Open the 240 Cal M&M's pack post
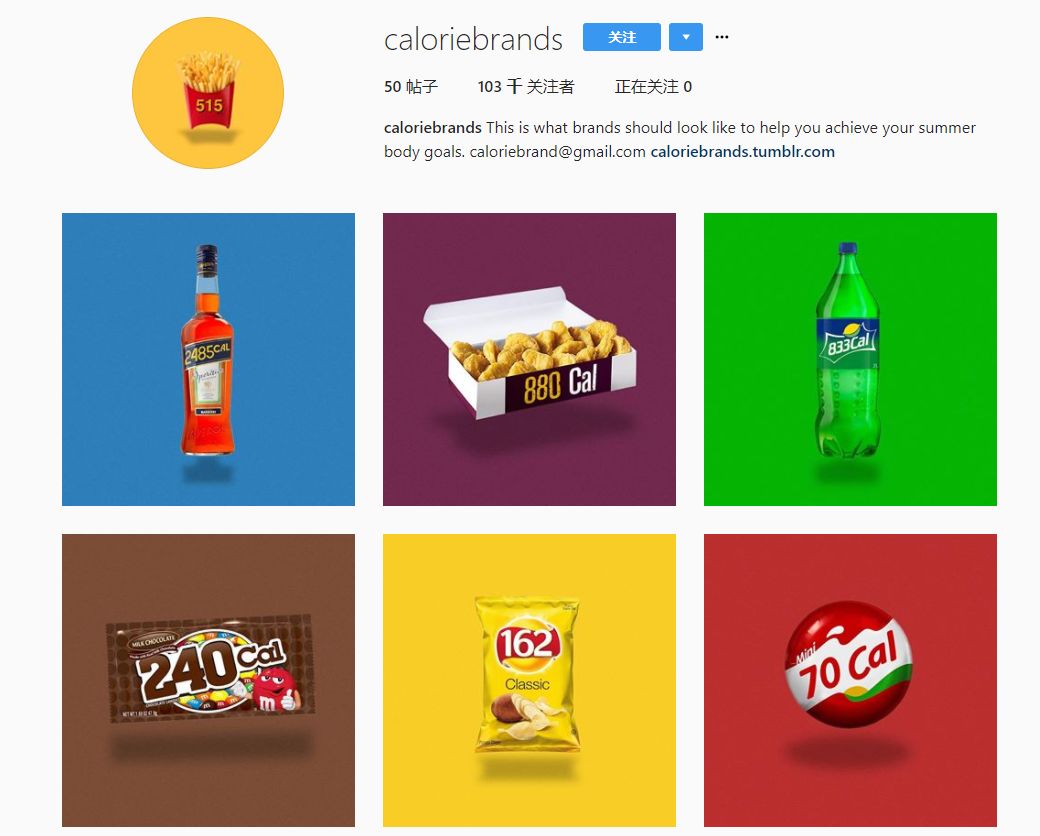This screenshot has width=1040, height=836. pos(208,680)
